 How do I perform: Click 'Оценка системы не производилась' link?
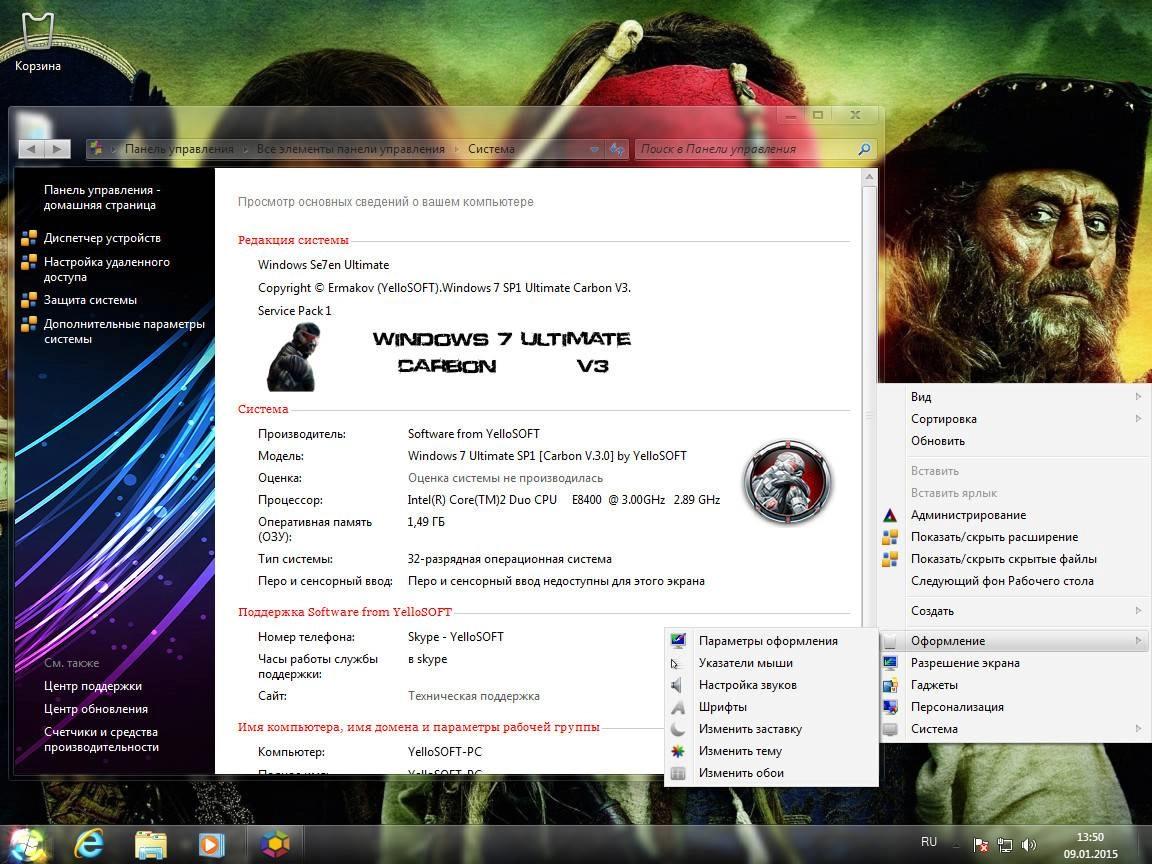[x=505, y=478]
